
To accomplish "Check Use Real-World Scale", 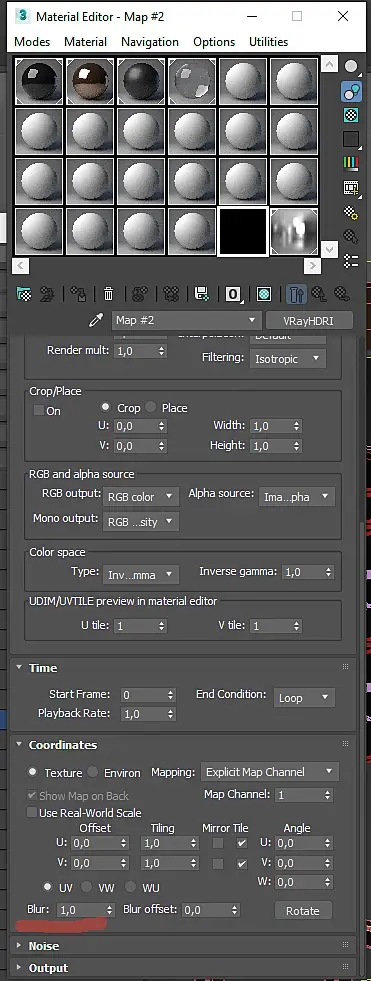I will (x=31, y=813).
